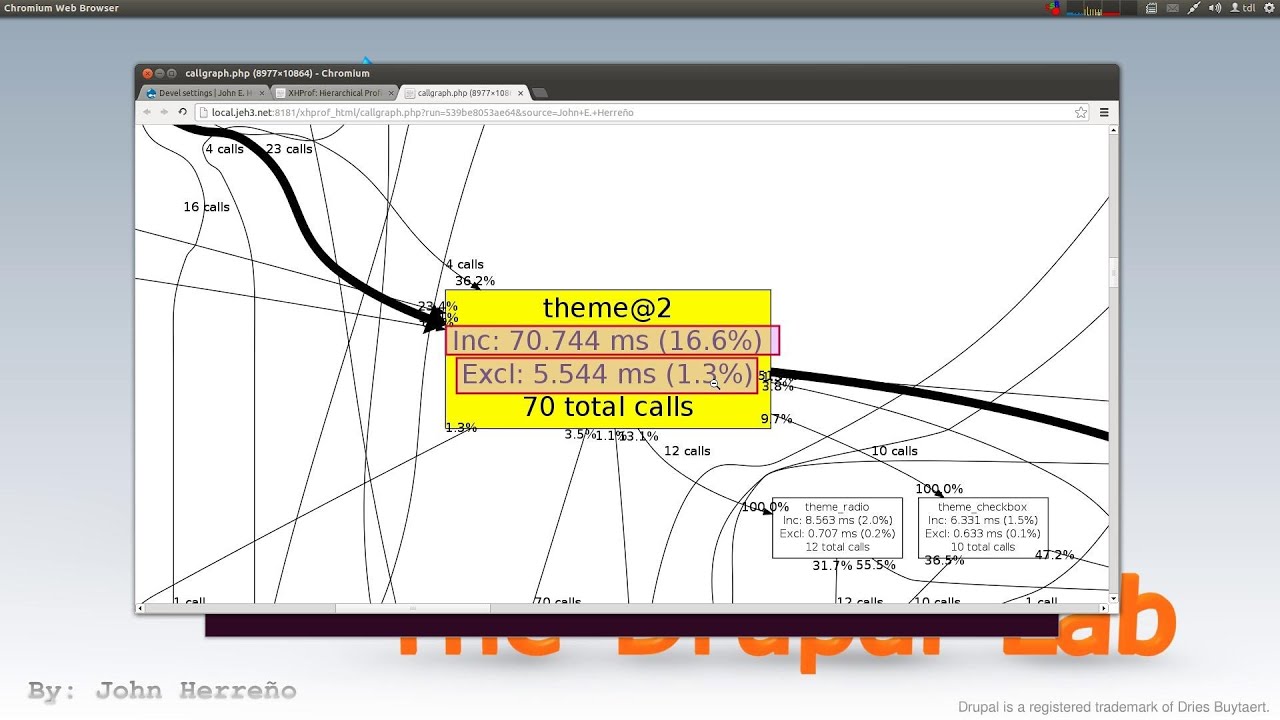Open a new tab with the new-tab button
1280x720 pixels.
pyautogui.click(x=540, y=93)
